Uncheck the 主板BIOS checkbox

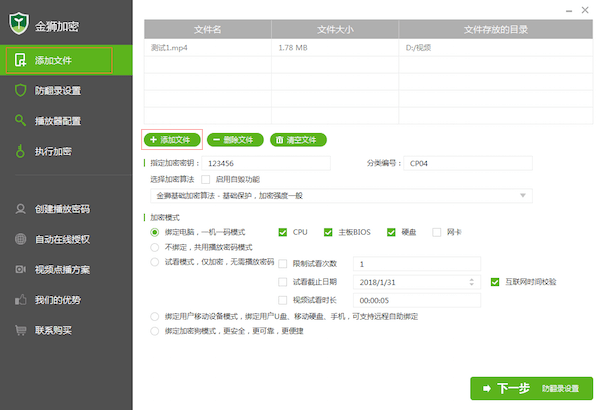point(328,232)
